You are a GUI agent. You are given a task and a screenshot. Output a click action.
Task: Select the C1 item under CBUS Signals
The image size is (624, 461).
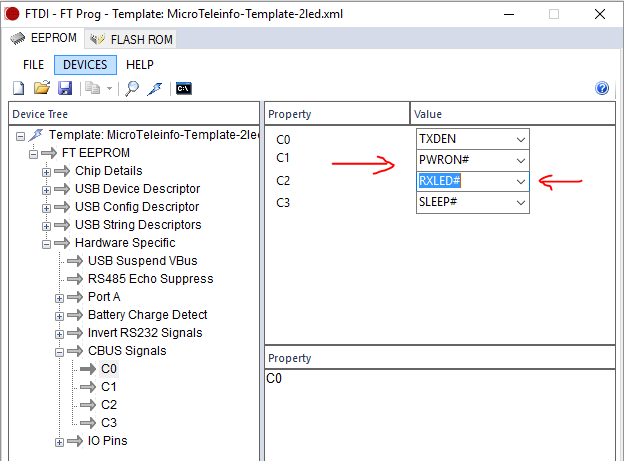coord(109,387)
